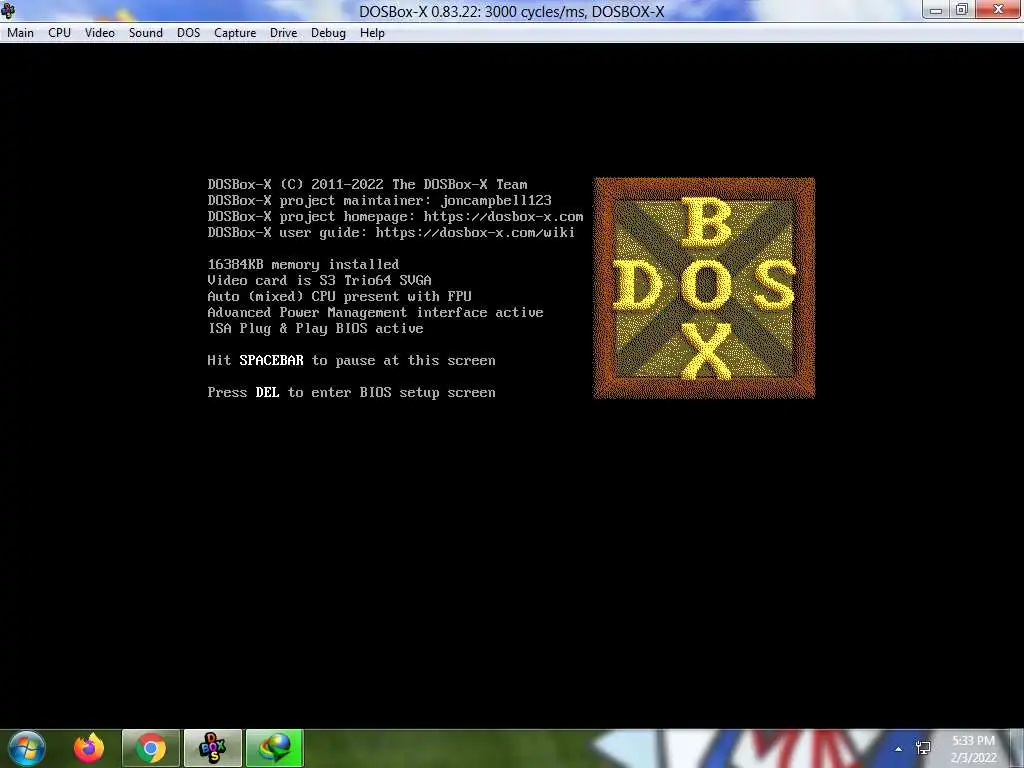
Task: Click the DOSBox-X logo image
Action: [x=704, y=288]
